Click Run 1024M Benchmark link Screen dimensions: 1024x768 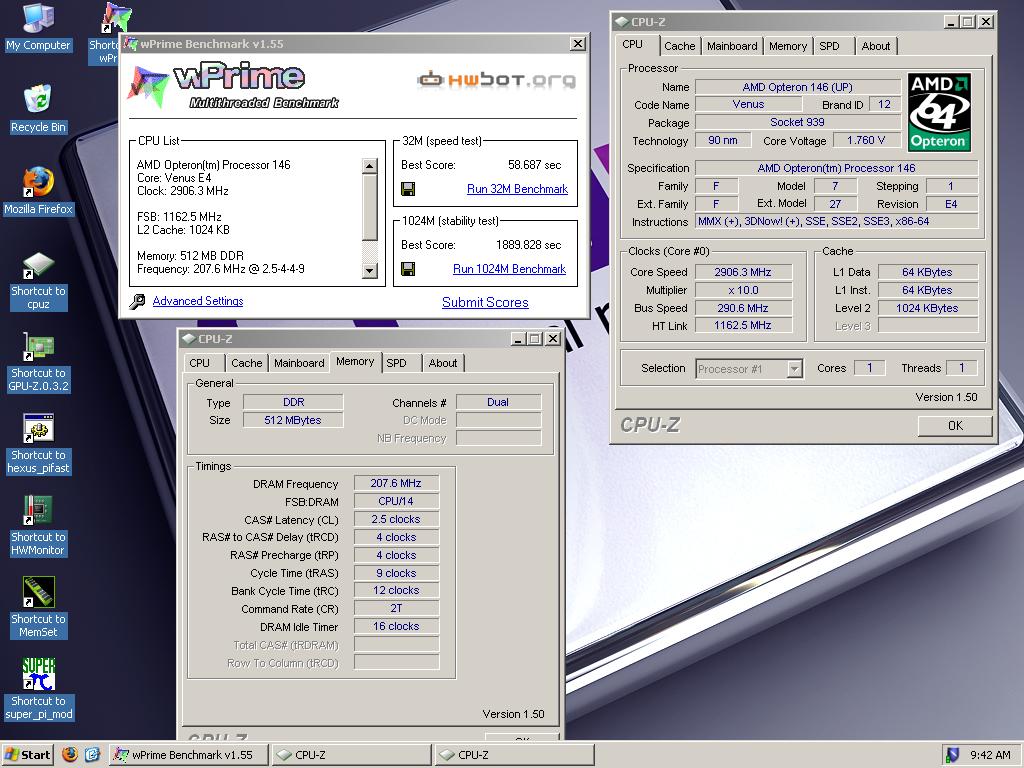point(509,268)
